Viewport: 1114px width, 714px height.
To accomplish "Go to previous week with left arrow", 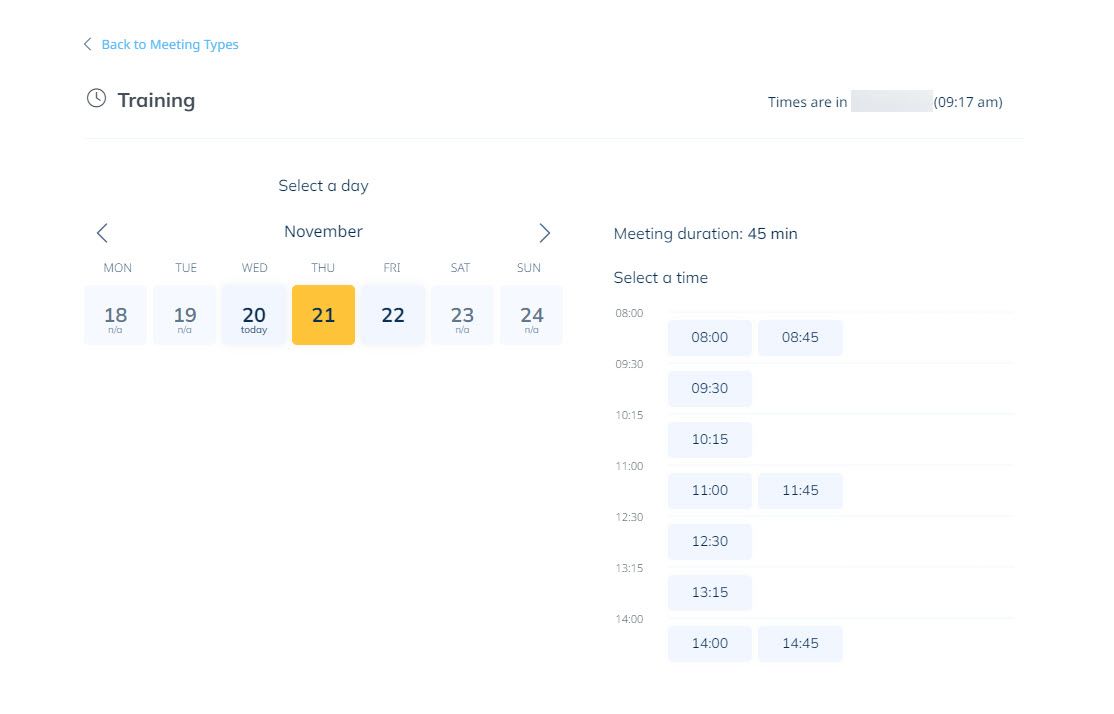I will pyautogui.click(x=102, y=232).
